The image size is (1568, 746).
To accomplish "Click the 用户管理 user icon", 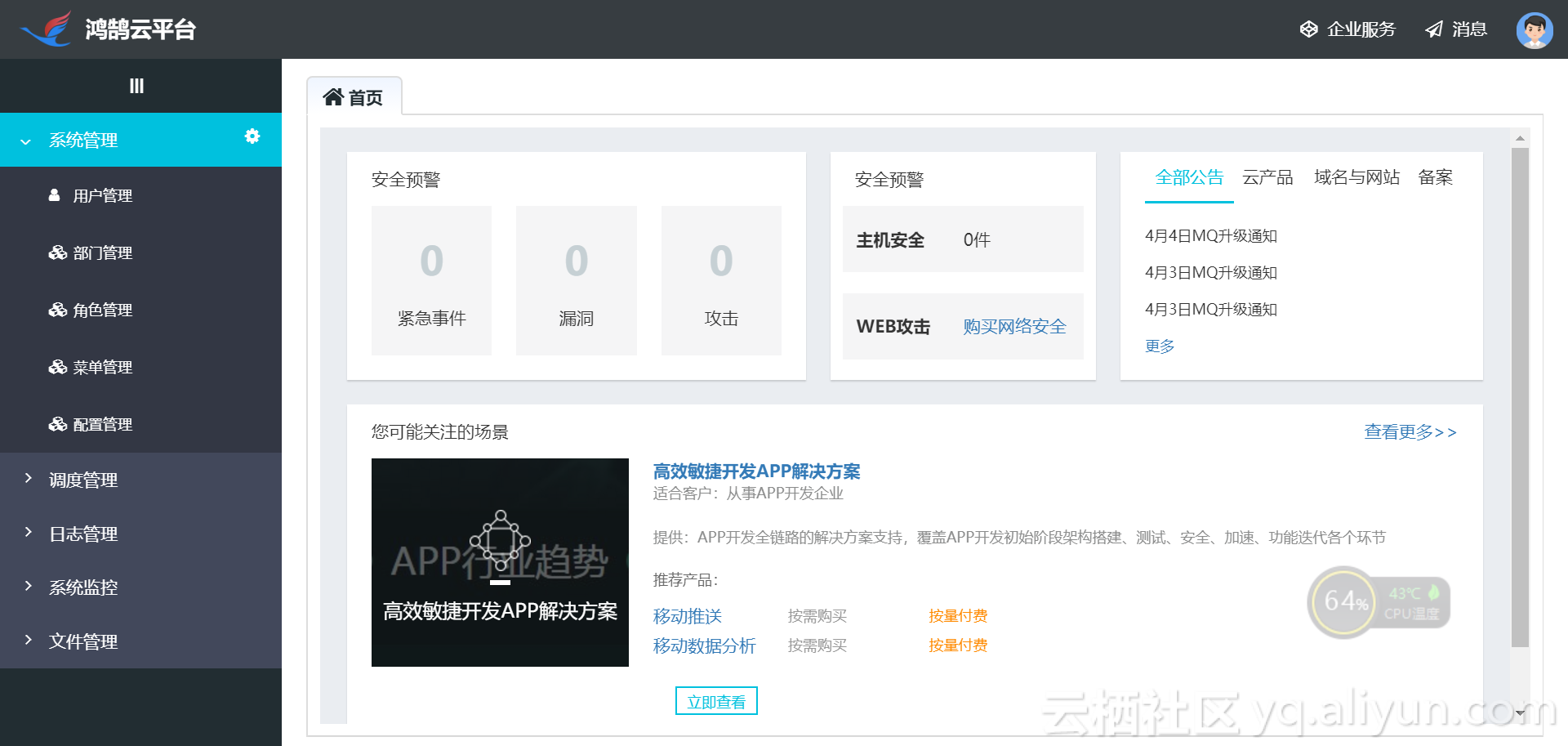I will pos(54,195).
